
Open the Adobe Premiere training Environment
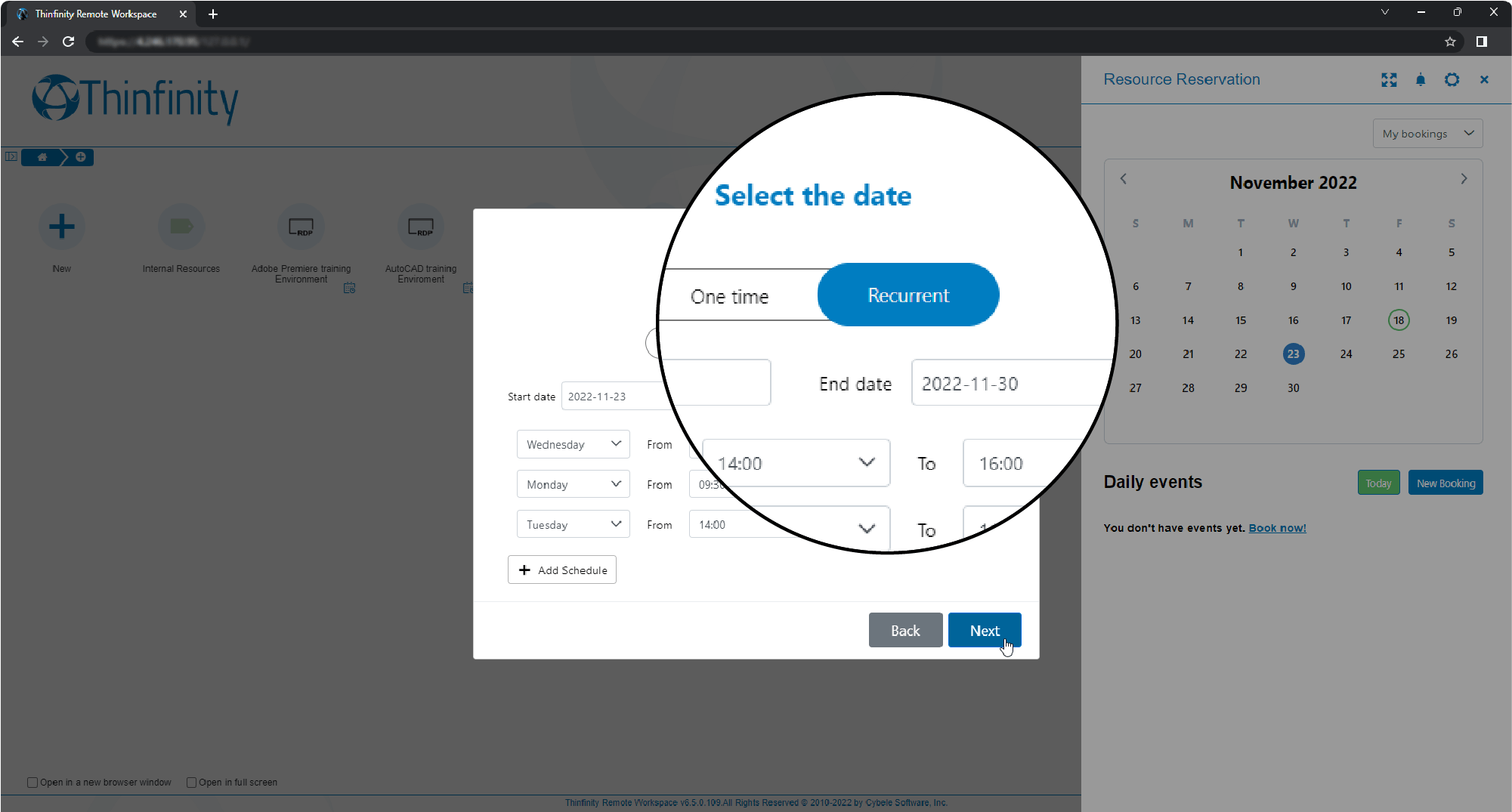pos(301,227)
